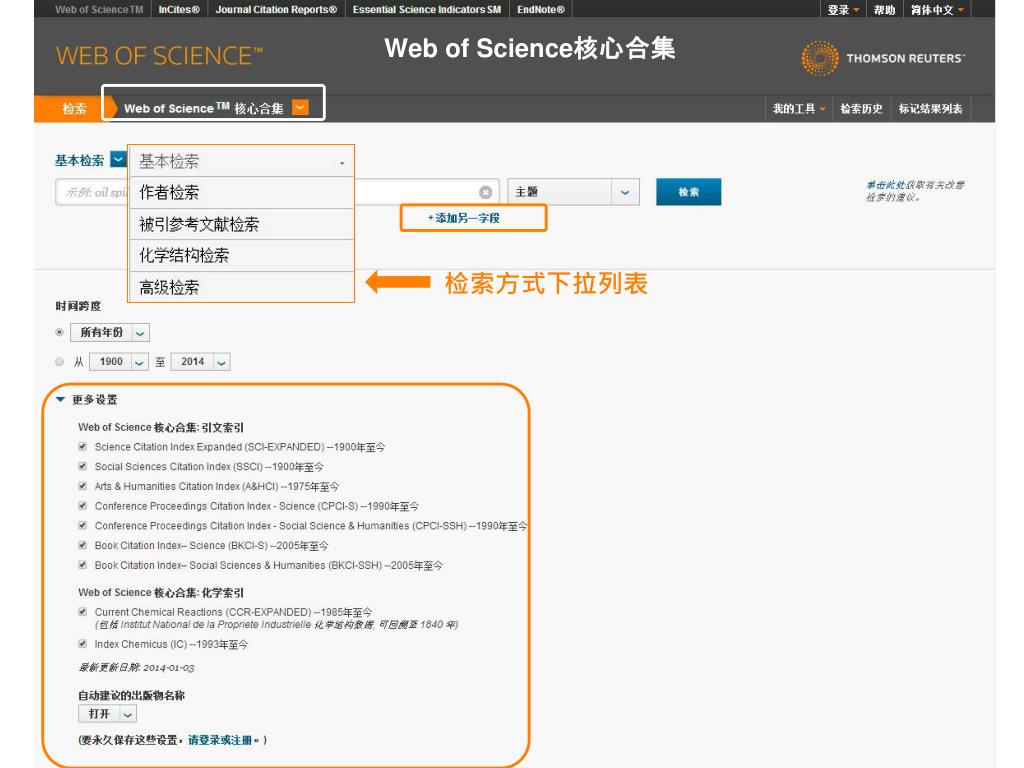The image size is (1024, 768).
Task: Click the blue arrow next to 基本检索
Action: click(117, 160)
